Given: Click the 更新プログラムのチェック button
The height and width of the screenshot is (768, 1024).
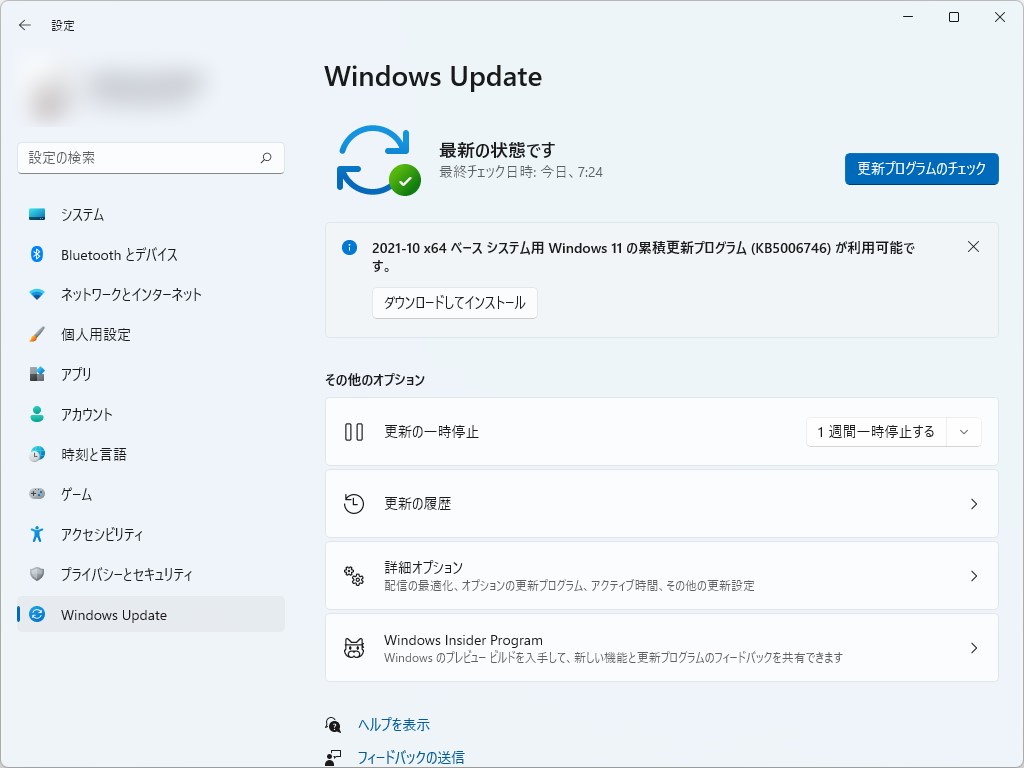Looking at the screenshot, I should (x=921, y=169).
